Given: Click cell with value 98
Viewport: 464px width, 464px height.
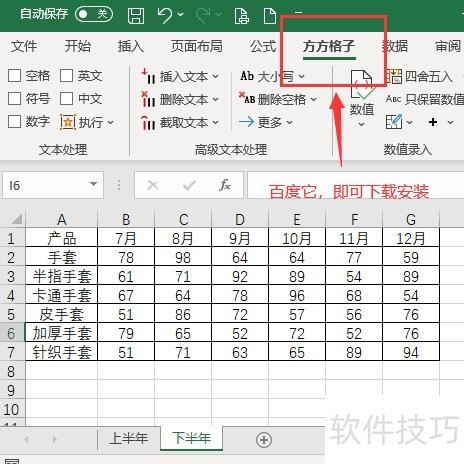Looking at the screenshot, I should [183, 257].
